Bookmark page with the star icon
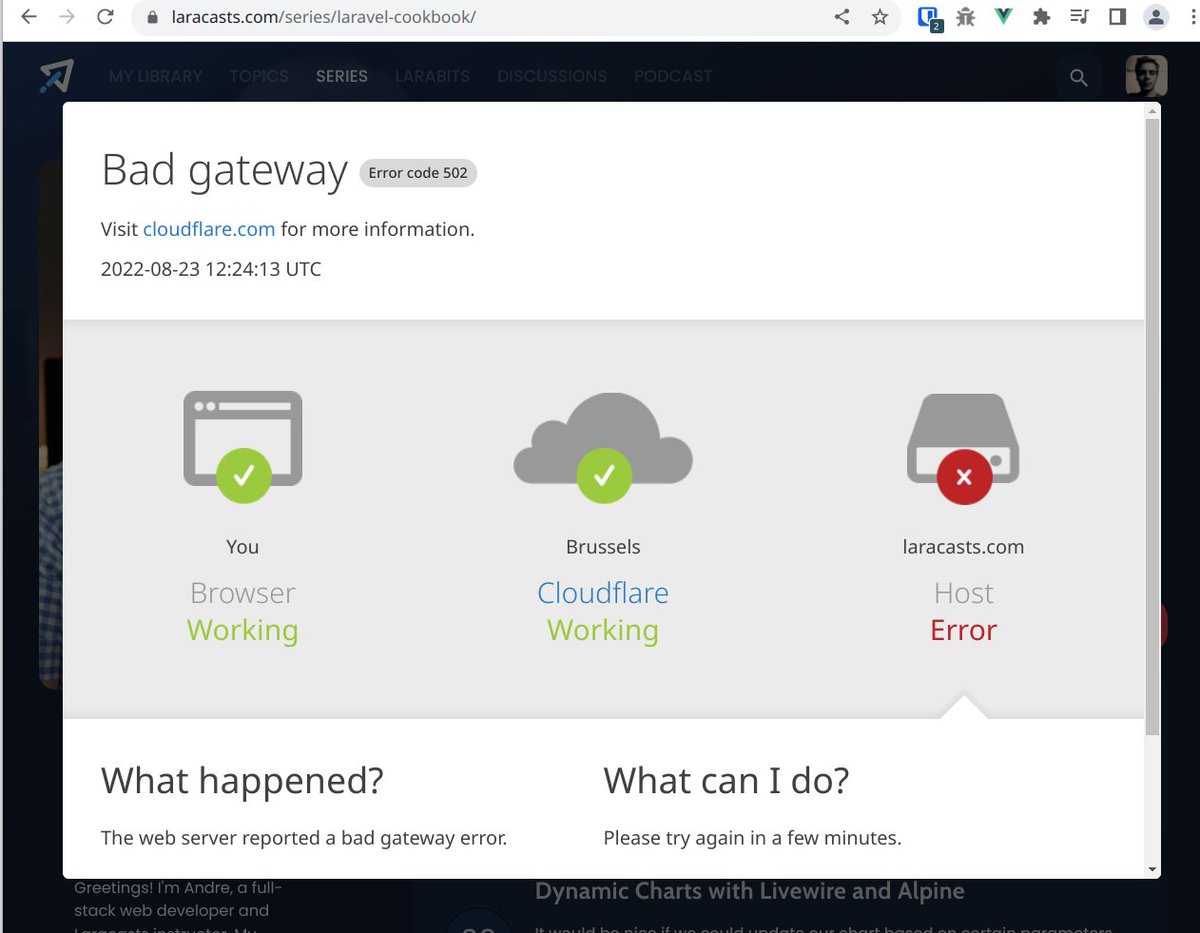Image resolution: width=1200 pixels, height=933 pixels. click(880, 17)
